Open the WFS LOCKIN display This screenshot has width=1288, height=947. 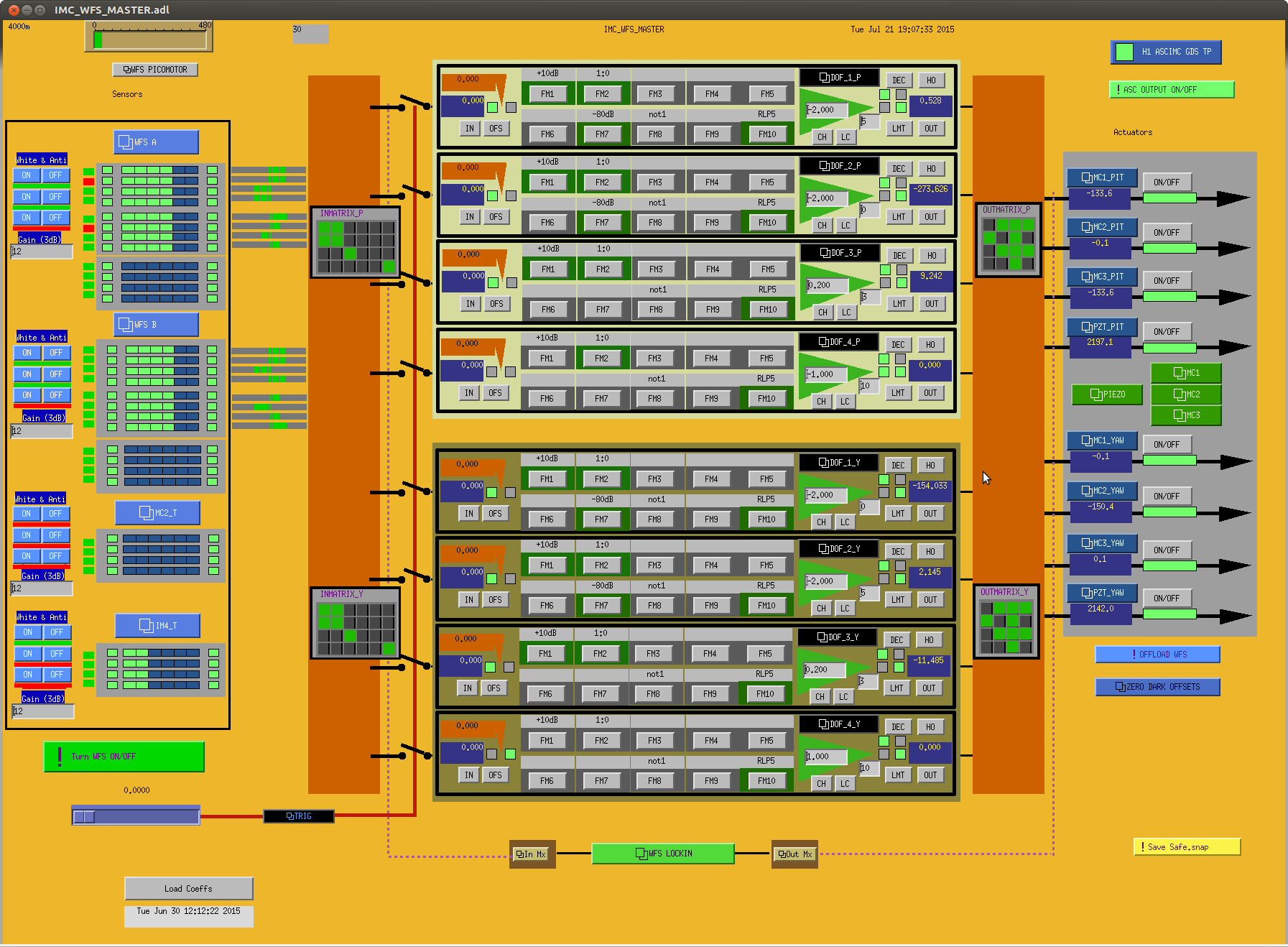pyautogui.click(x=663, y=854)
